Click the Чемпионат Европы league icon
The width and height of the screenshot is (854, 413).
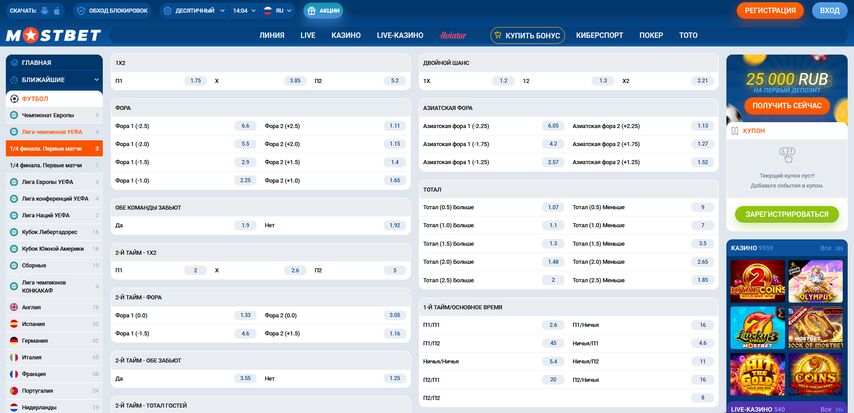[x=14, y=116]
